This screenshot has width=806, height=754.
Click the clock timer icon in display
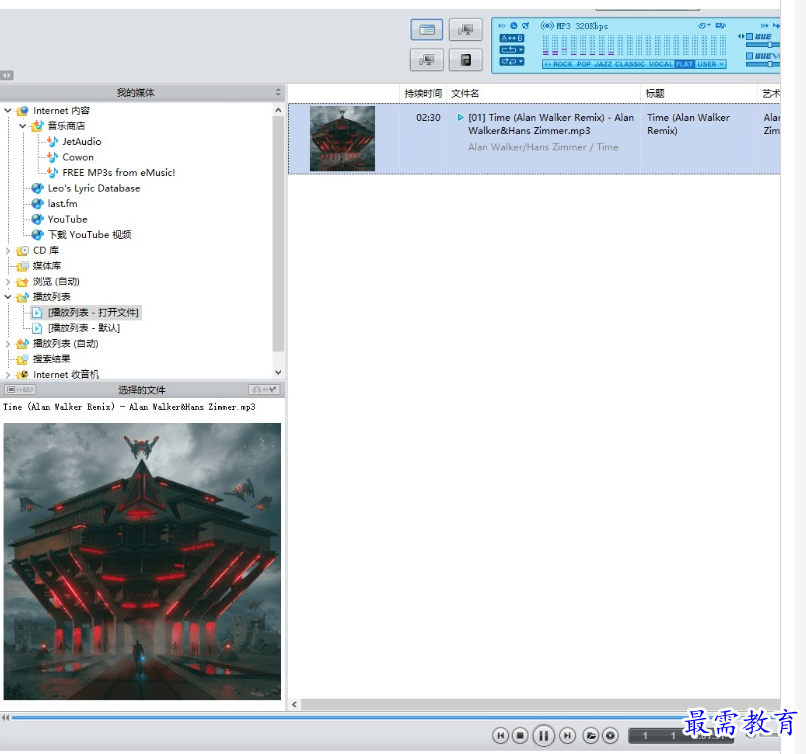pos(514,25)
